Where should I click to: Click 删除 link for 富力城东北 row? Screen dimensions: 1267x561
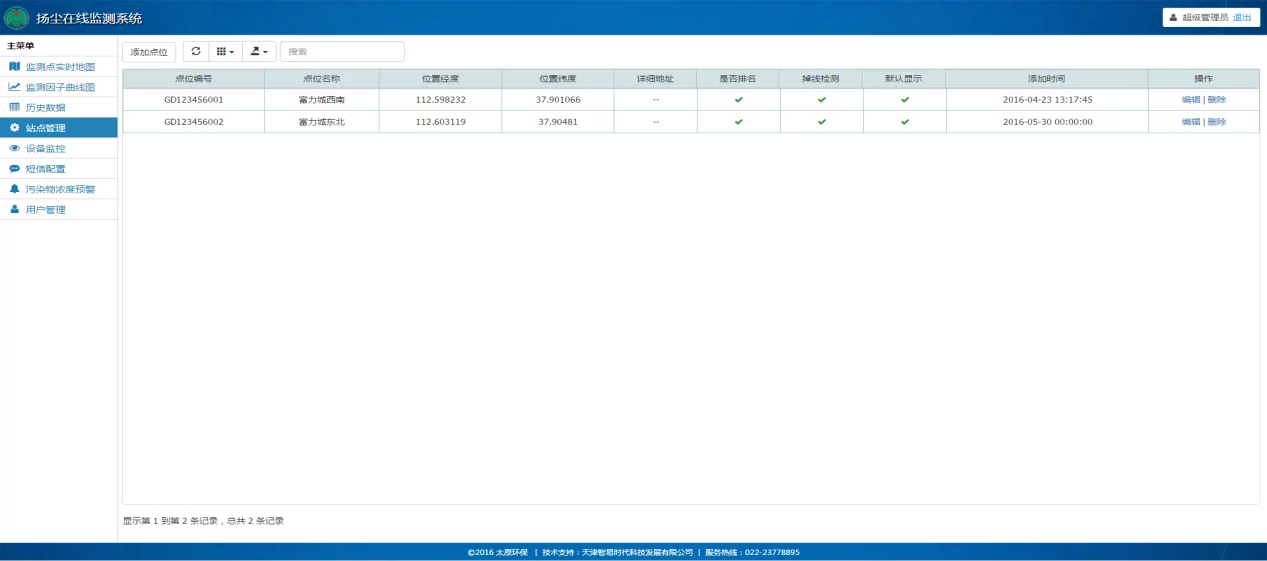tap(1216, 122)
